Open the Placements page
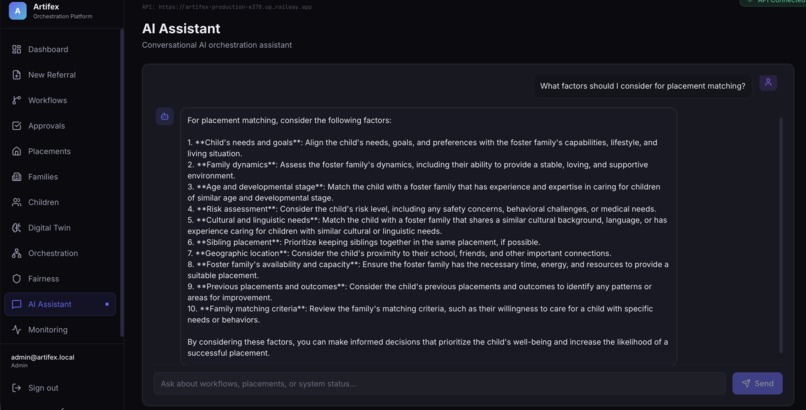806x410 pixels. pyautogui.click(x=60, y=151)
